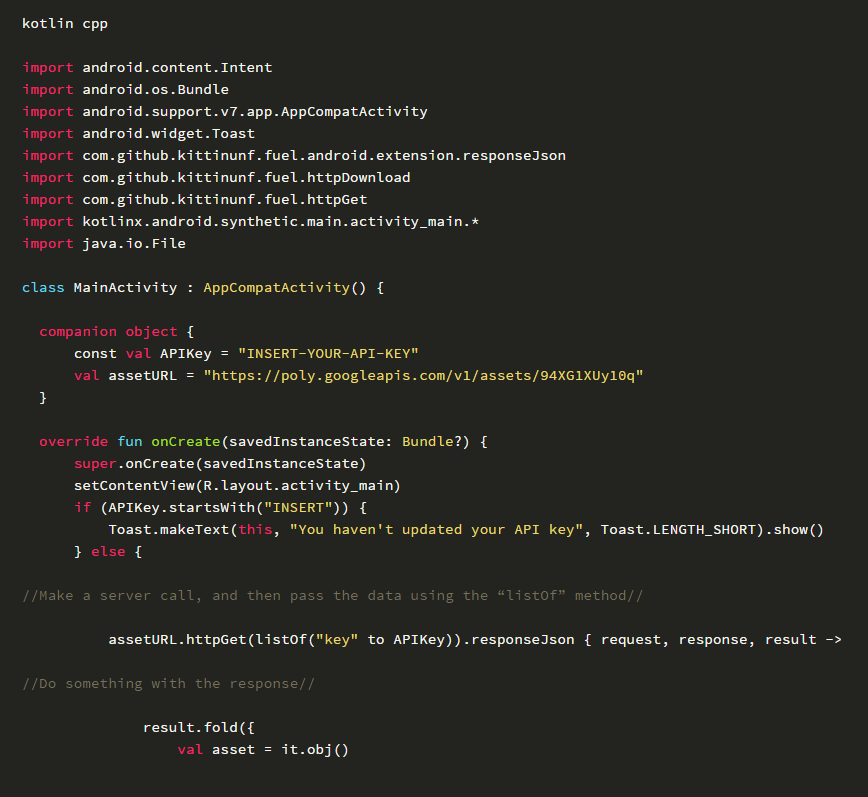Click the "companion object" keyword
868x797 pixels.
pyautogui.click(x=108, y=331)
